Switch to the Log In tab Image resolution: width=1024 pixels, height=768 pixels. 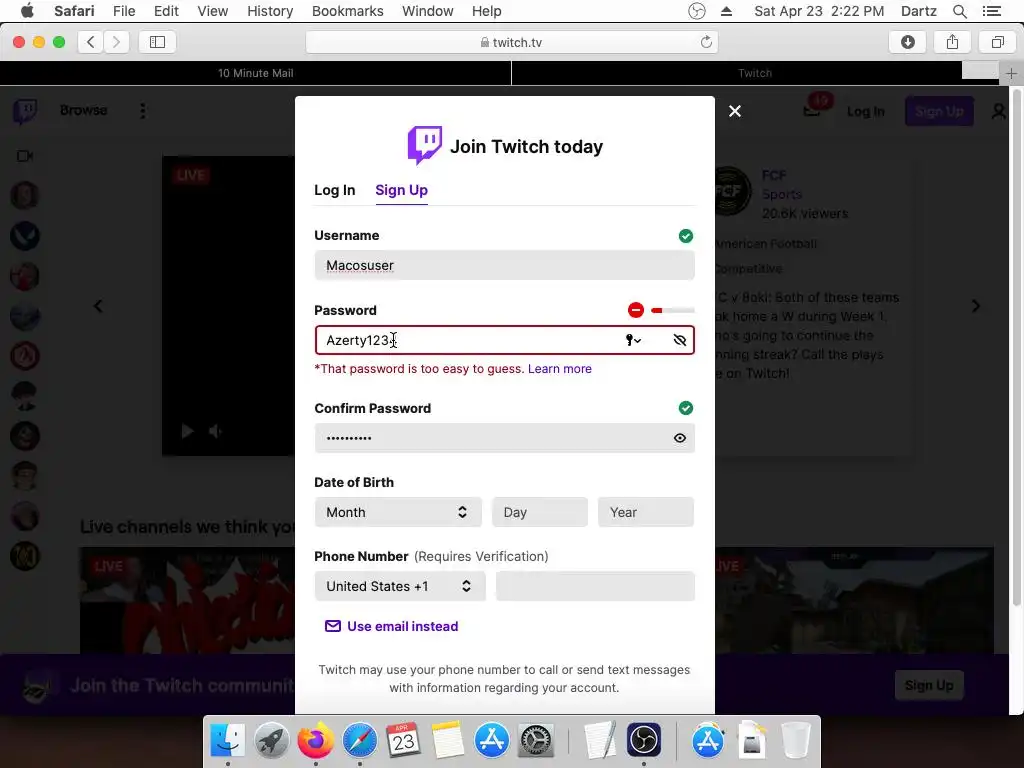[x=334, y=190]
